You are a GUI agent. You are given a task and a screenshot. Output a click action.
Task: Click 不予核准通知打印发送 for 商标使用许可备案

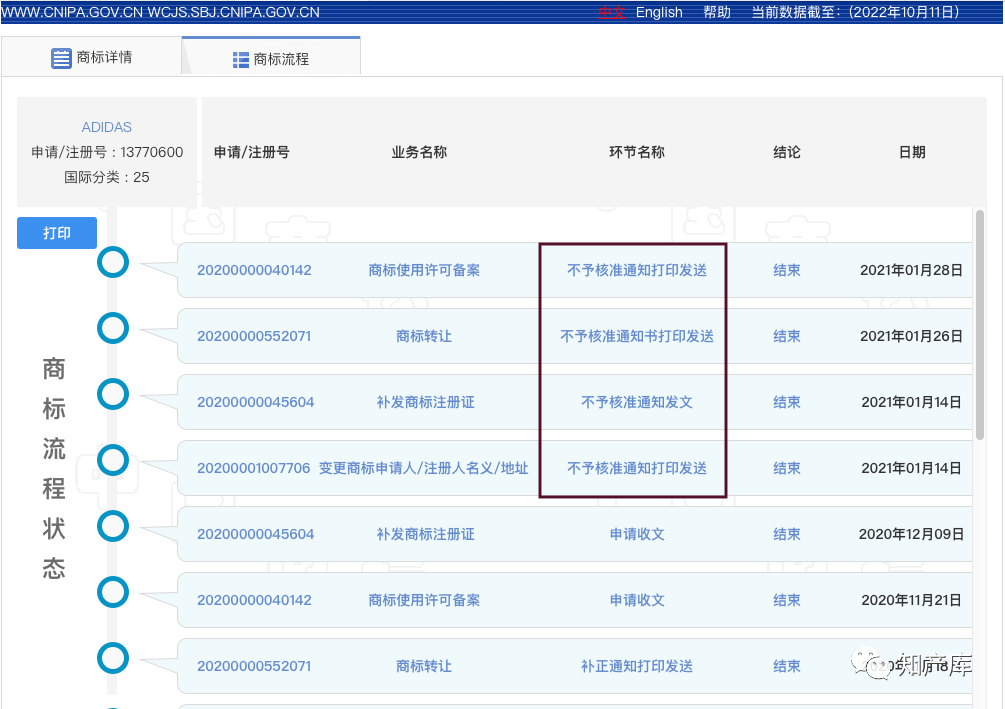tap(637, 270)
